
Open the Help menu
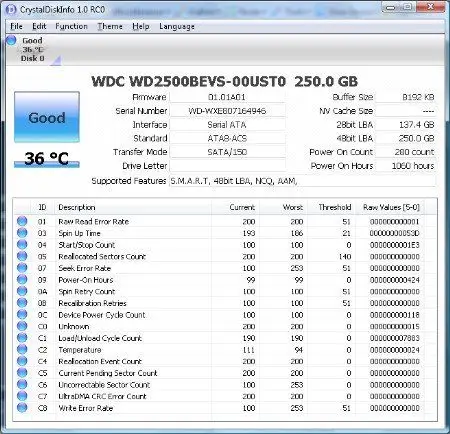click(141, 26)
